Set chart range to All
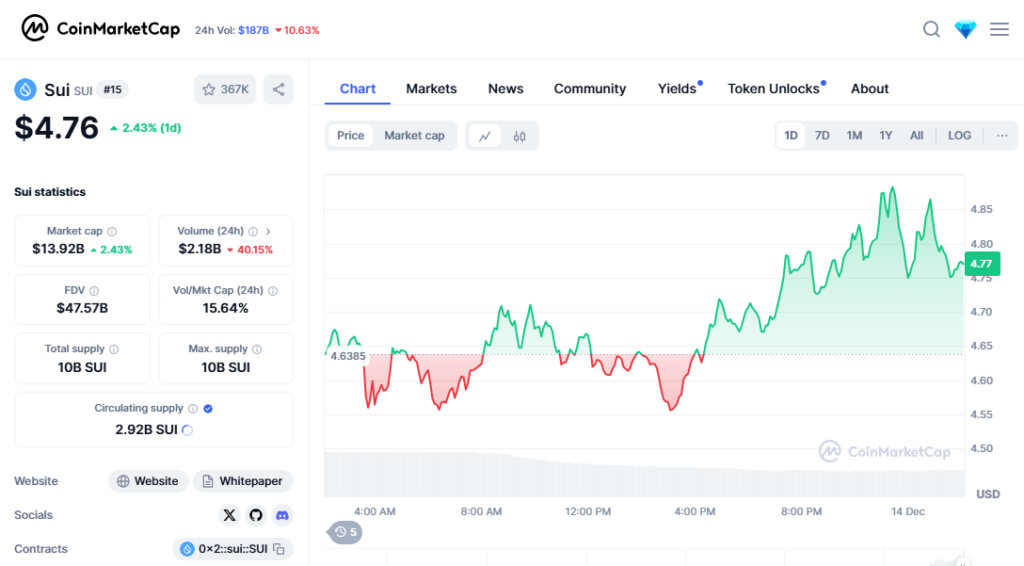The image size is (1024, 566). [917, 136]
